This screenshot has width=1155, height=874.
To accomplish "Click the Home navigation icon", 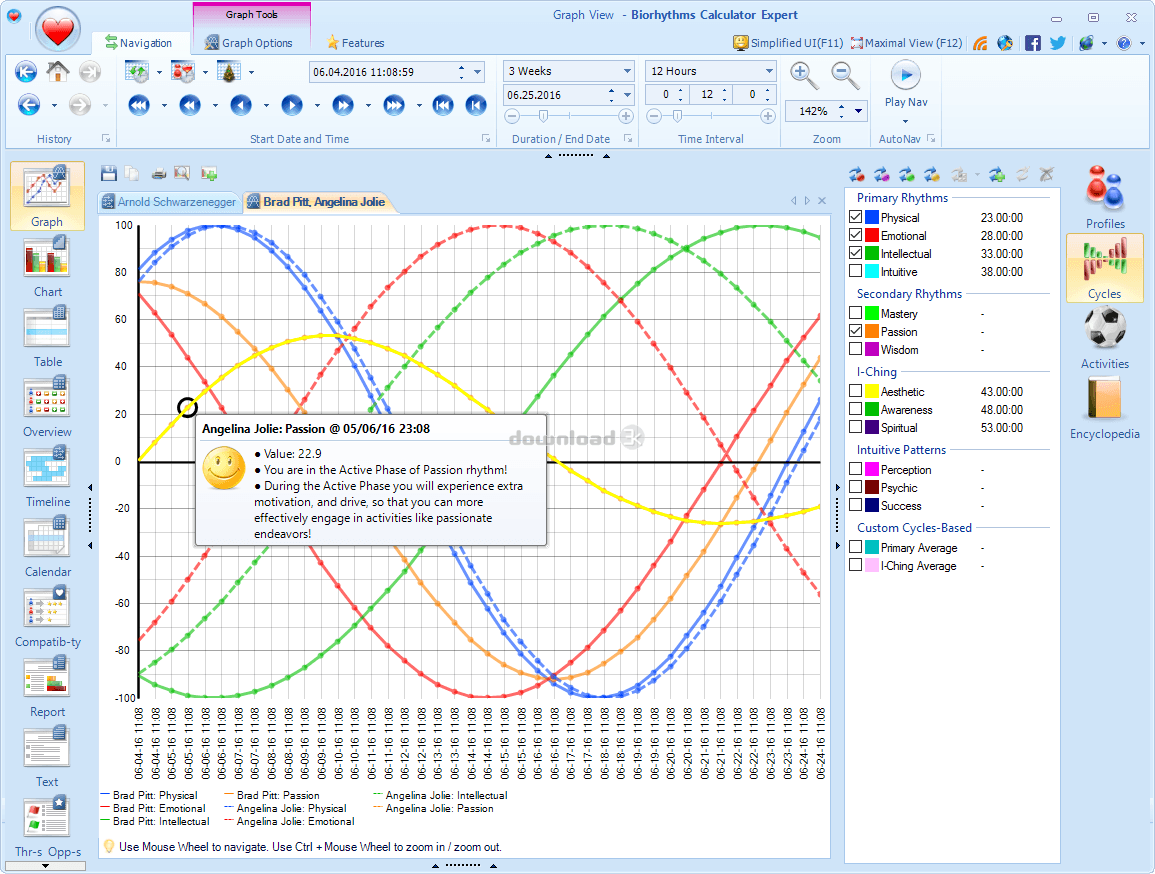I will [x=57, y=71].
